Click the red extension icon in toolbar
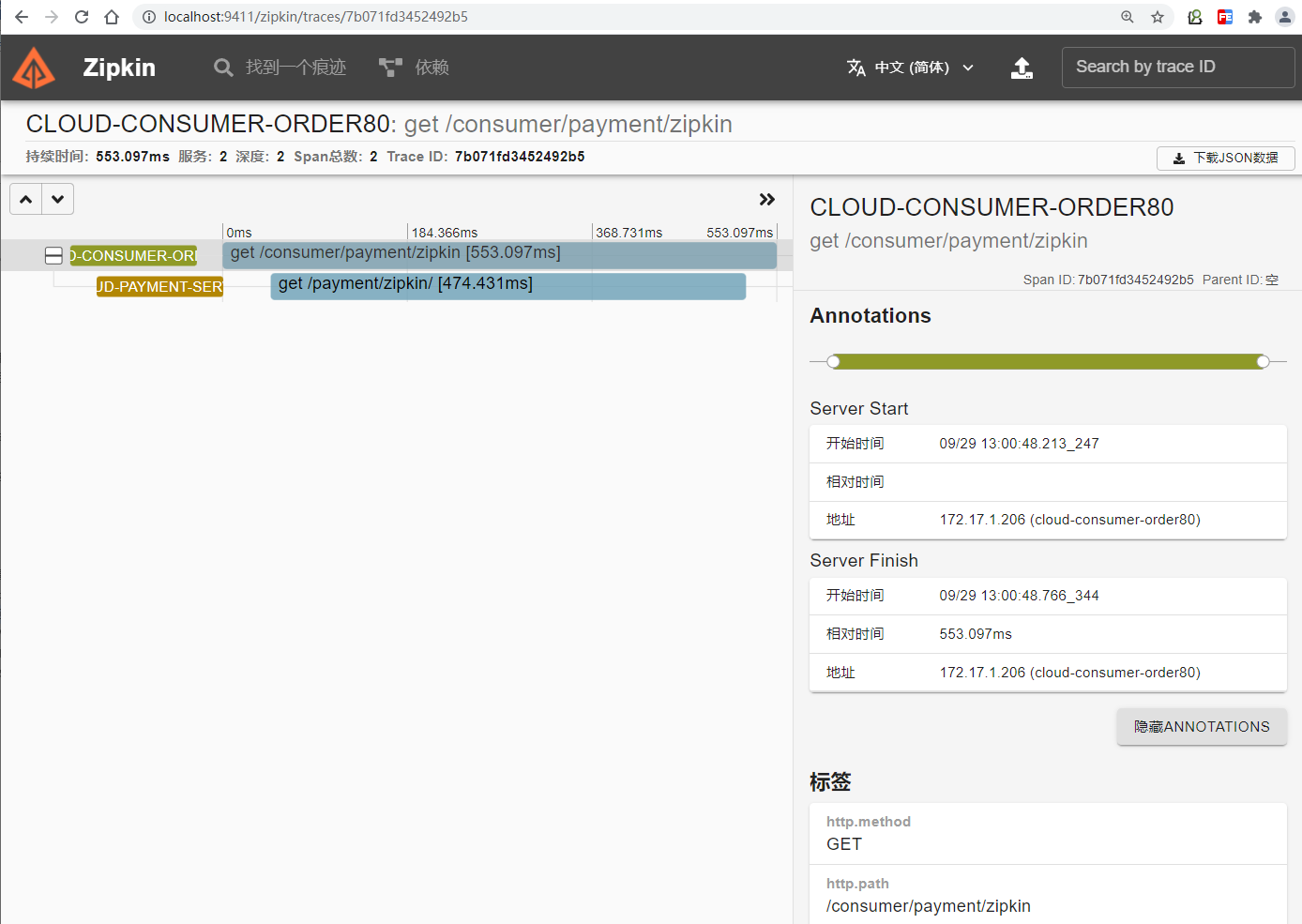1302x924 pixels. point(1225,17)
